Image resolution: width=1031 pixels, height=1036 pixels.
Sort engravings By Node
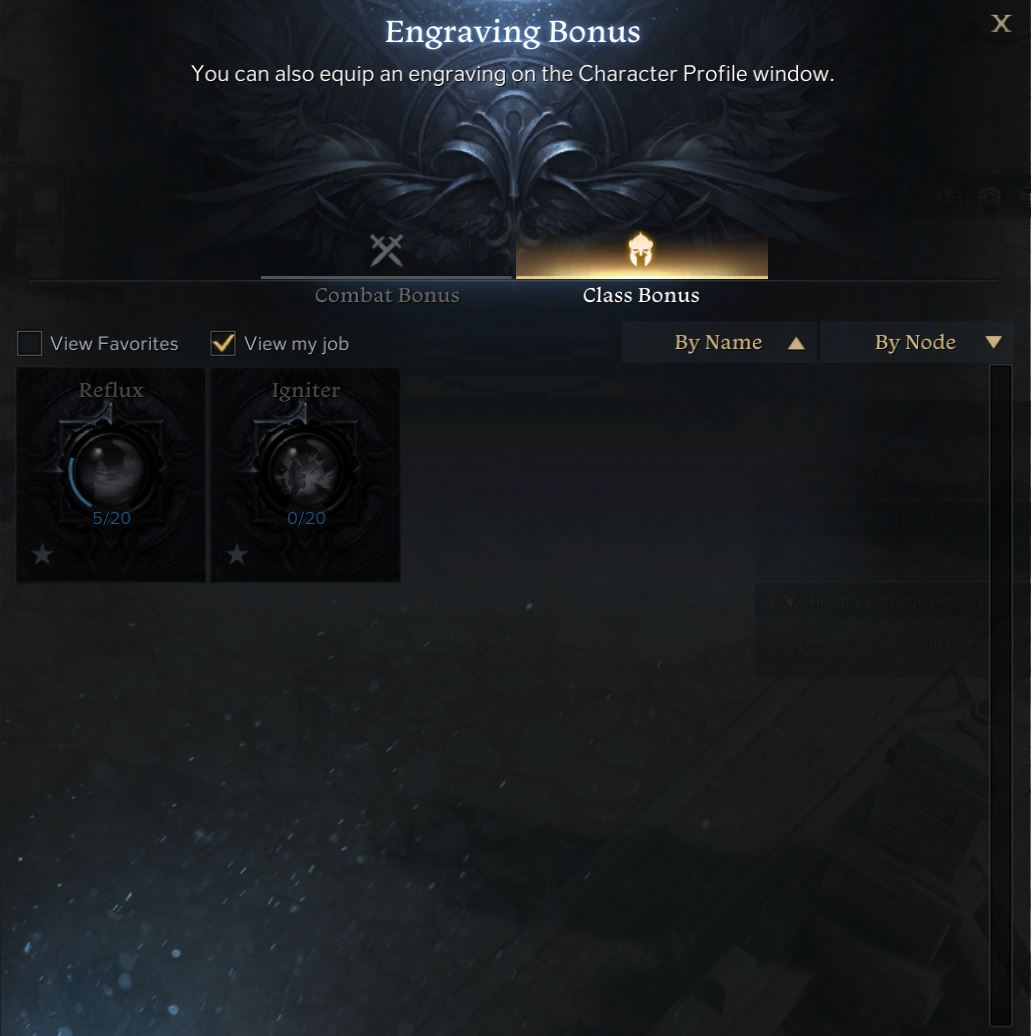(916, 342)
